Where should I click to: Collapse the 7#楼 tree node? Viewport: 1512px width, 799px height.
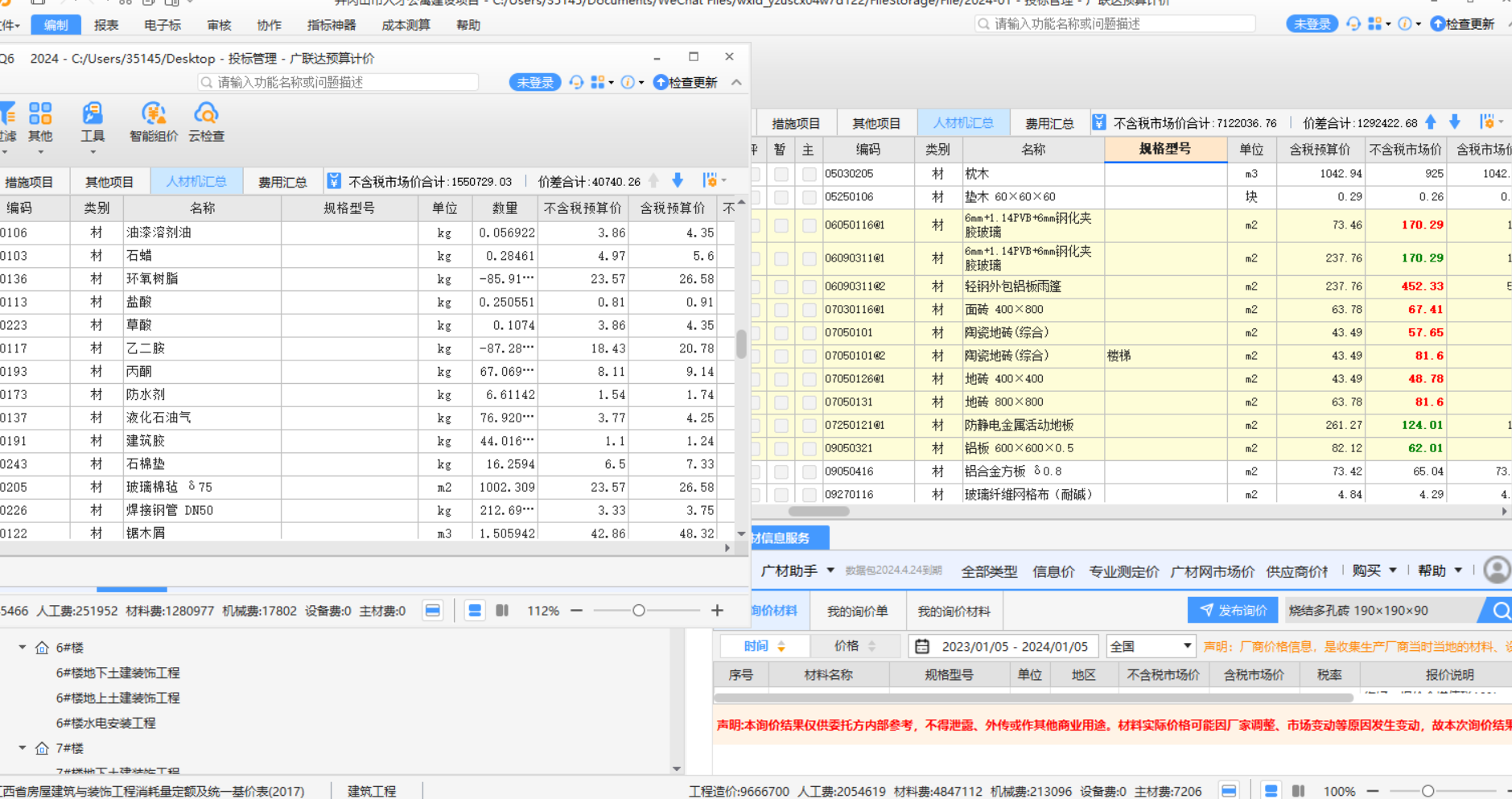(x=23, y=748)
